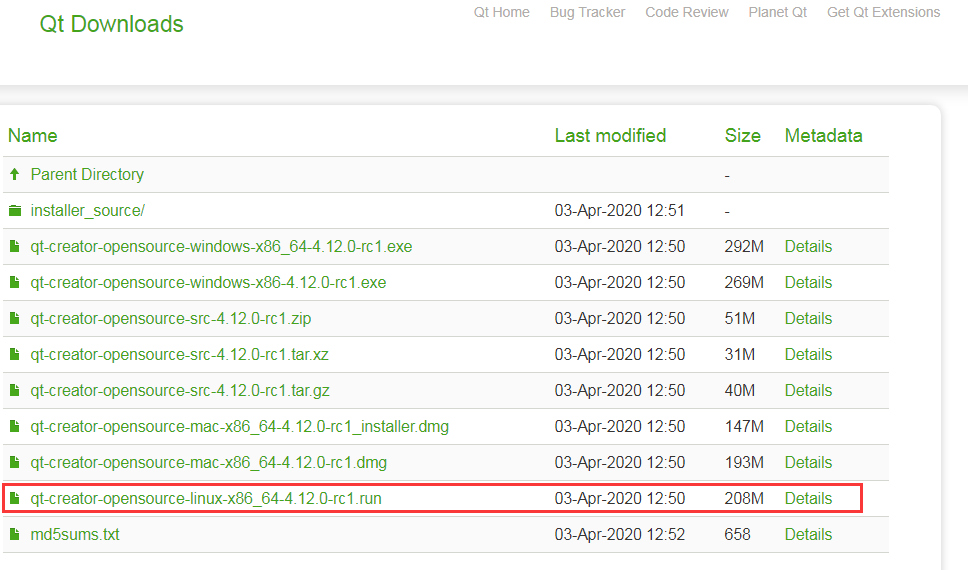Download qt-creator-opensource-src-4.12.0-rc1.tar.xz
Image resolution: width=968 pixels, height=570 pixels.
click(x=179, y=354)
